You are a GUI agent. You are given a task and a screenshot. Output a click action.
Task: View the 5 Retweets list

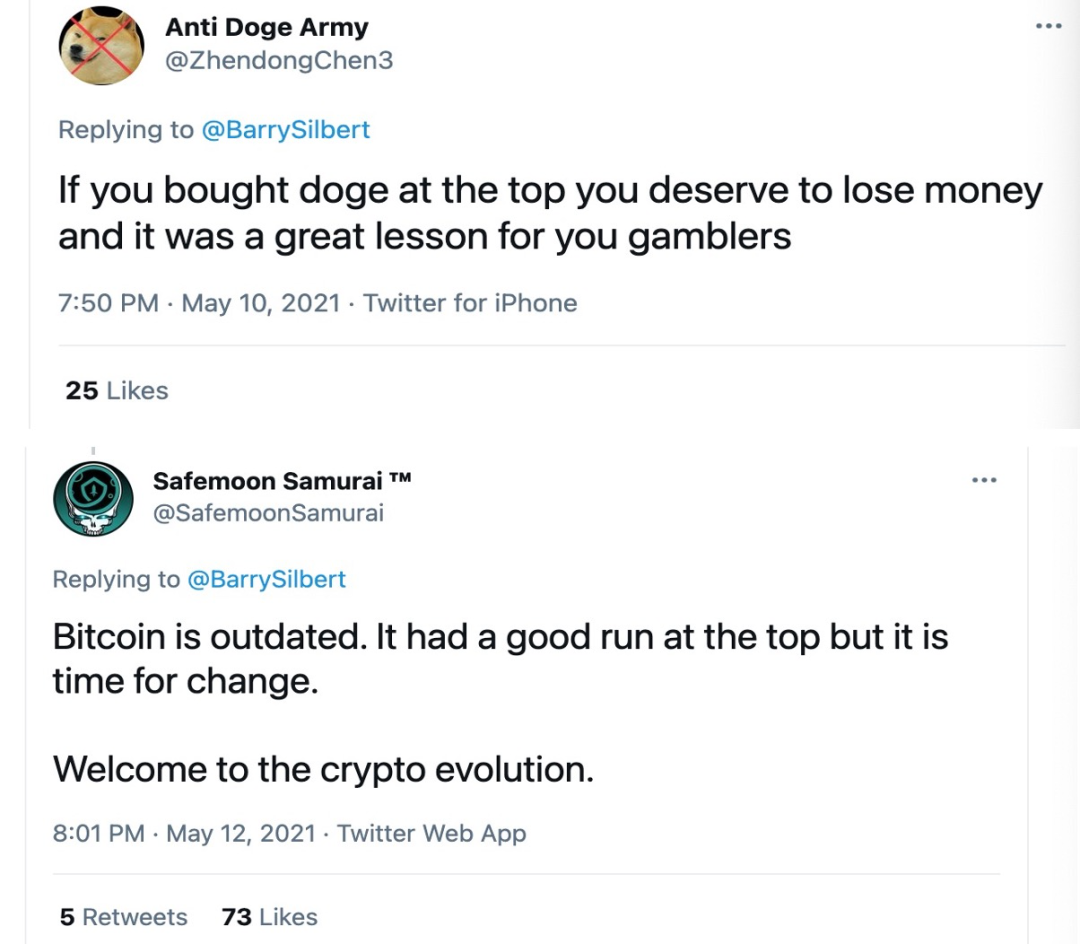tap(123, 917)
